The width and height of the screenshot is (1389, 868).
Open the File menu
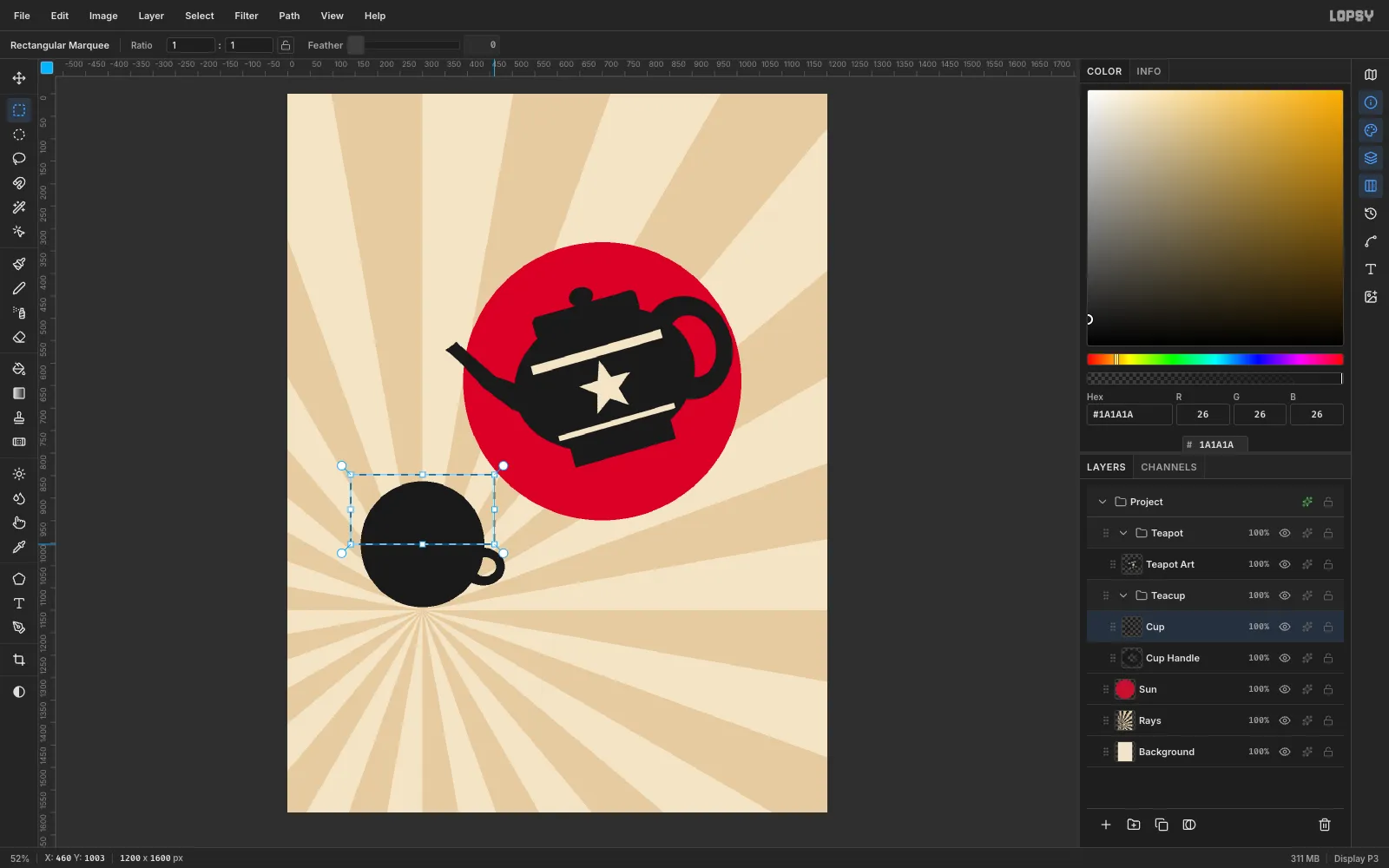(x=22, y=16)
